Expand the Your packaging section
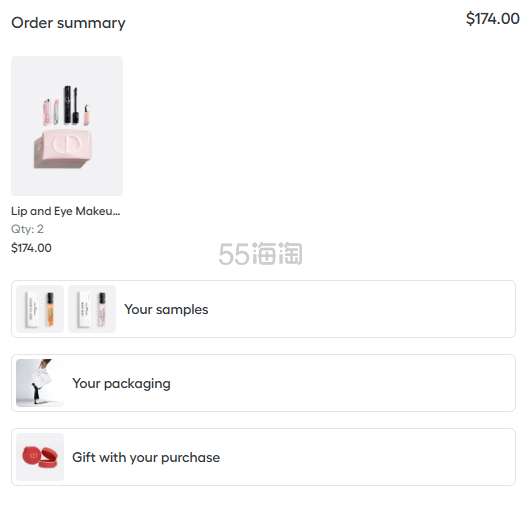Viewport: 521px width, 507px height. 263,383
